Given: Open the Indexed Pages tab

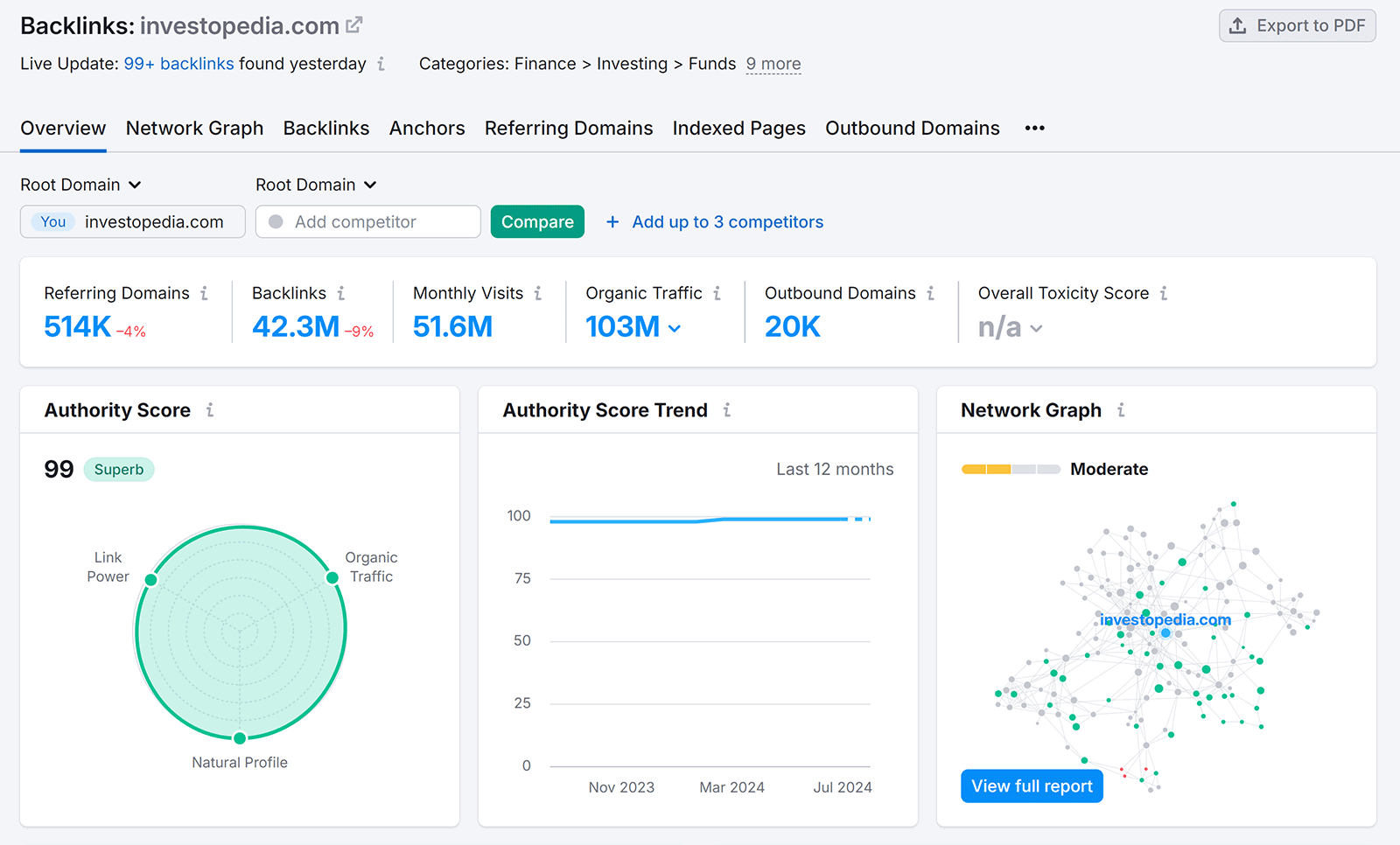Looking at the screenshot, I should tap(738, 128).
